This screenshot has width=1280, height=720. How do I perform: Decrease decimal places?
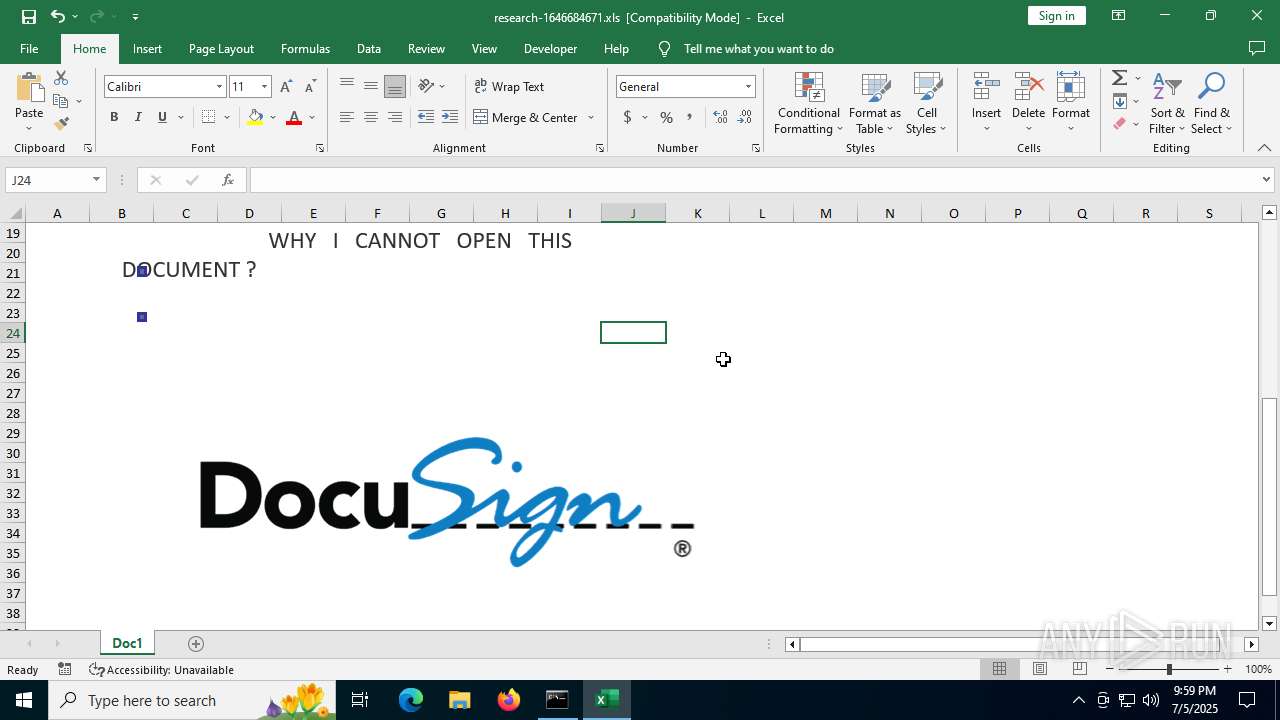746,117
